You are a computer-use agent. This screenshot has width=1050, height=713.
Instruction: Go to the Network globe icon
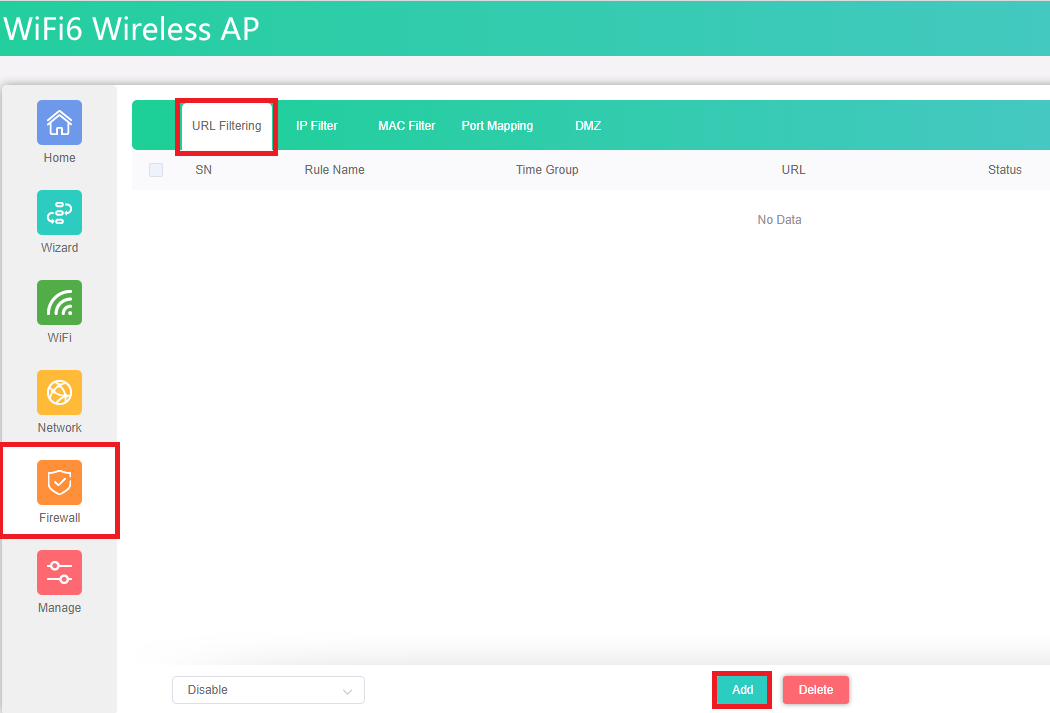coord(59,393)
